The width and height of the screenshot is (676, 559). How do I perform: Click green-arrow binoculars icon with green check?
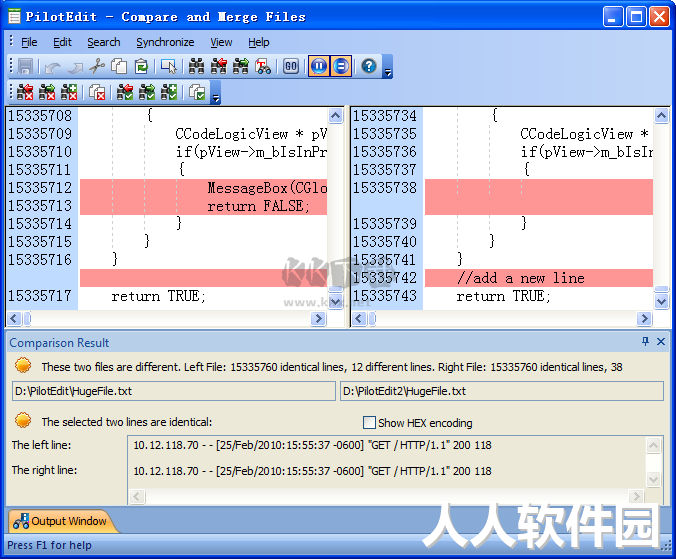(x=147, y=92)
